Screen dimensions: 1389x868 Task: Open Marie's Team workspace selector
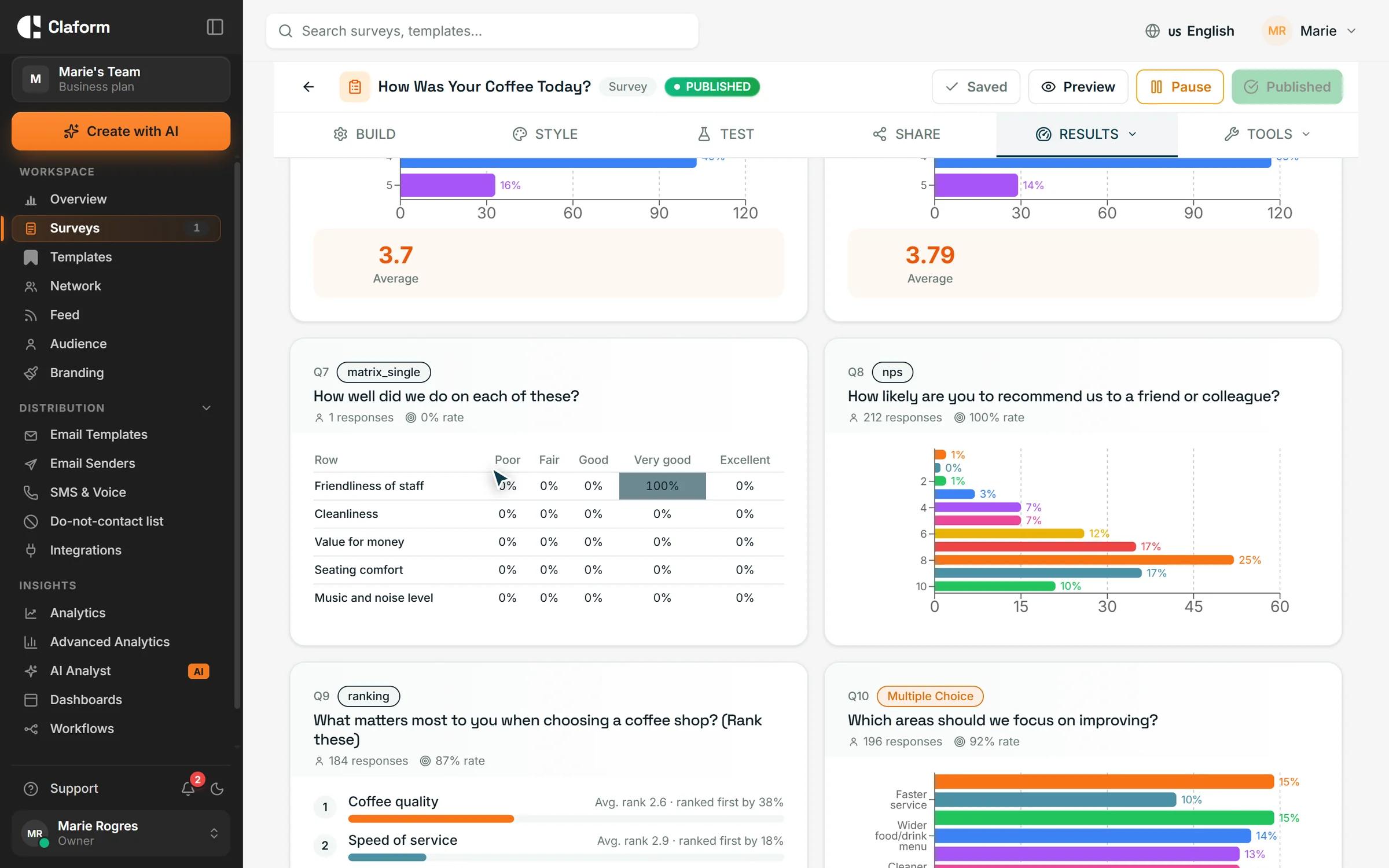[x=121, y=79]
